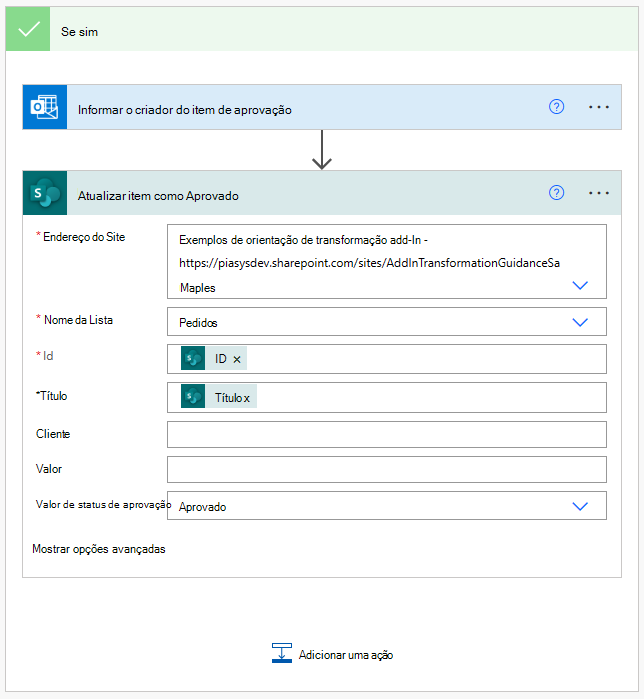Image resolution: width=644 pixels, height=699 pixels.
Task: Open ellipsis menu of Atualizar item como Aprovado
Action: 599,193
